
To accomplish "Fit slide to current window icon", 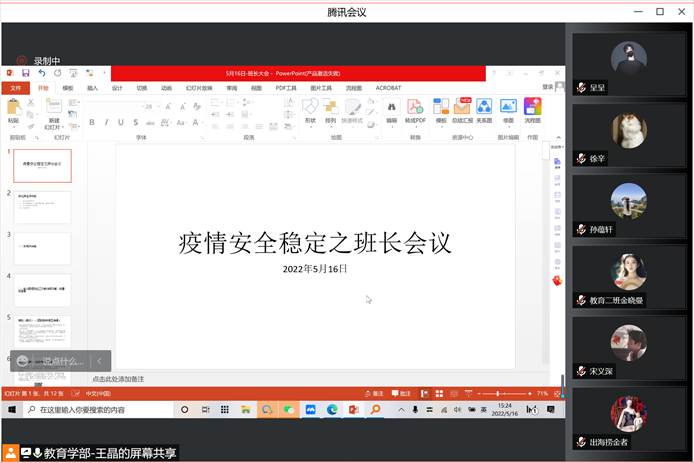I will (557, 394).
